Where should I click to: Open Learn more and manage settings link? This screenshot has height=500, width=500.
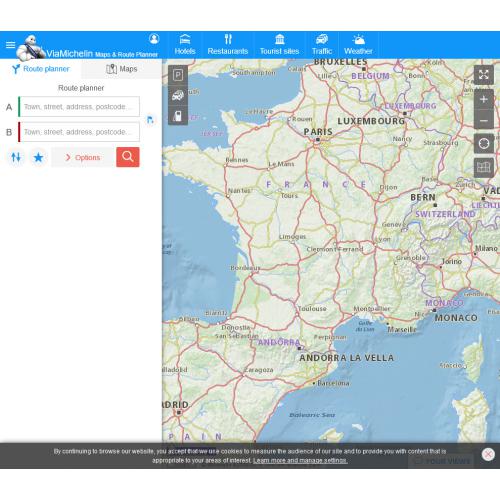(x=300, y=460)
